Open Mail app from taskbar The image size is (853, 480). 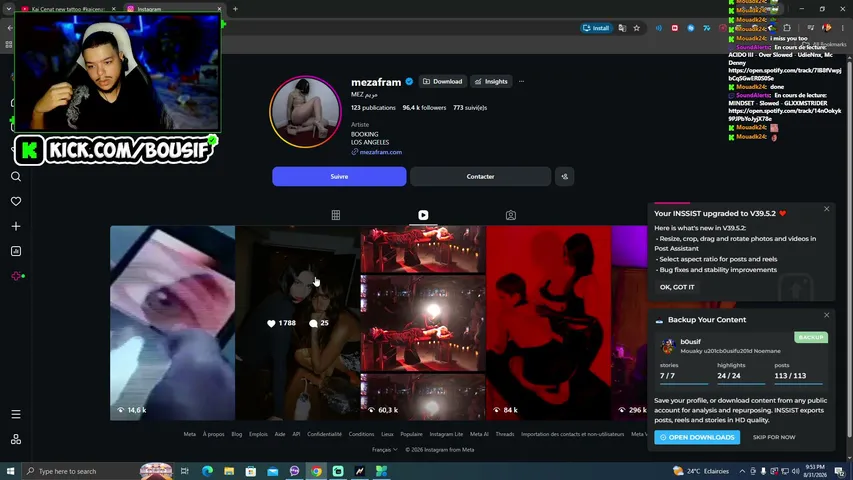tap(273, 471)
